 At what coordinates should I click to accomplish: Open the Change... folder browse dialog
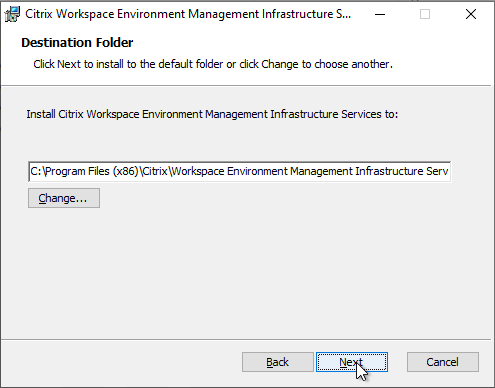(x=64, y=198)
